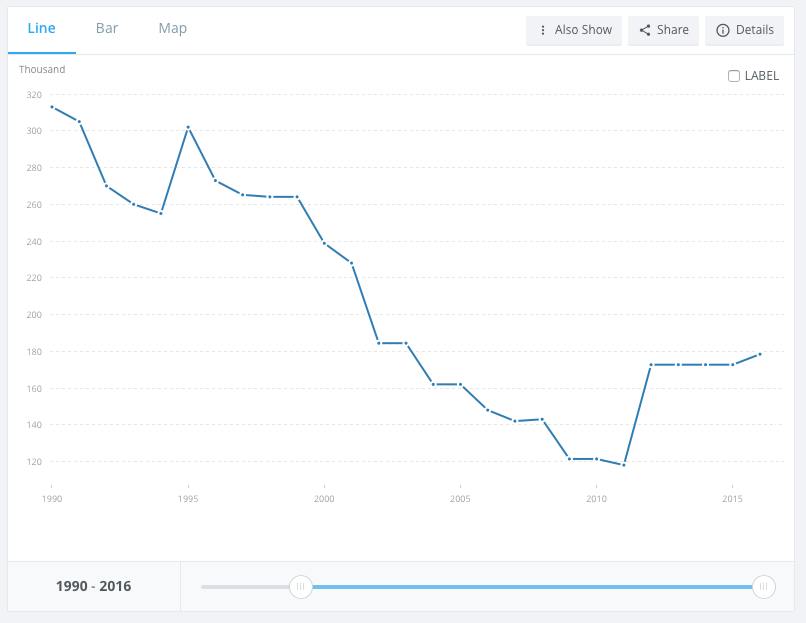This screenshot has width=806, height=623.
Task: Click the 1990 starting data point
Action: (x=52, y=107)
